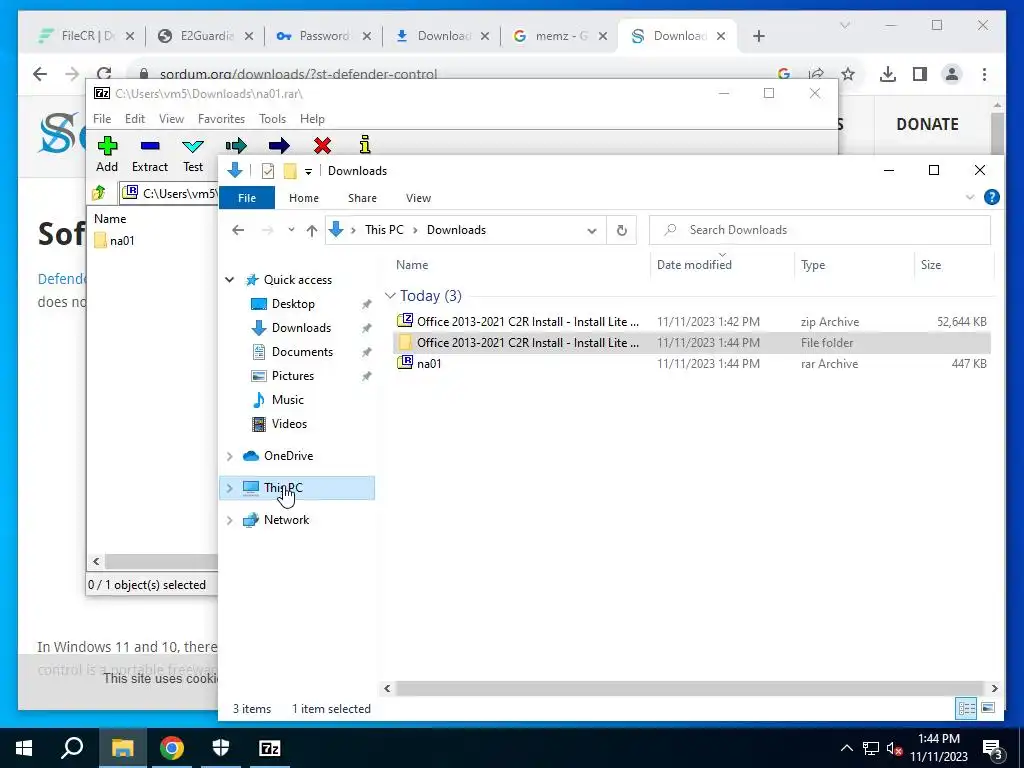The image size is (1024, 768).
Task: Open the Chrome profile avatar icon
Action: pyautogui.click(x=952, y=74)
